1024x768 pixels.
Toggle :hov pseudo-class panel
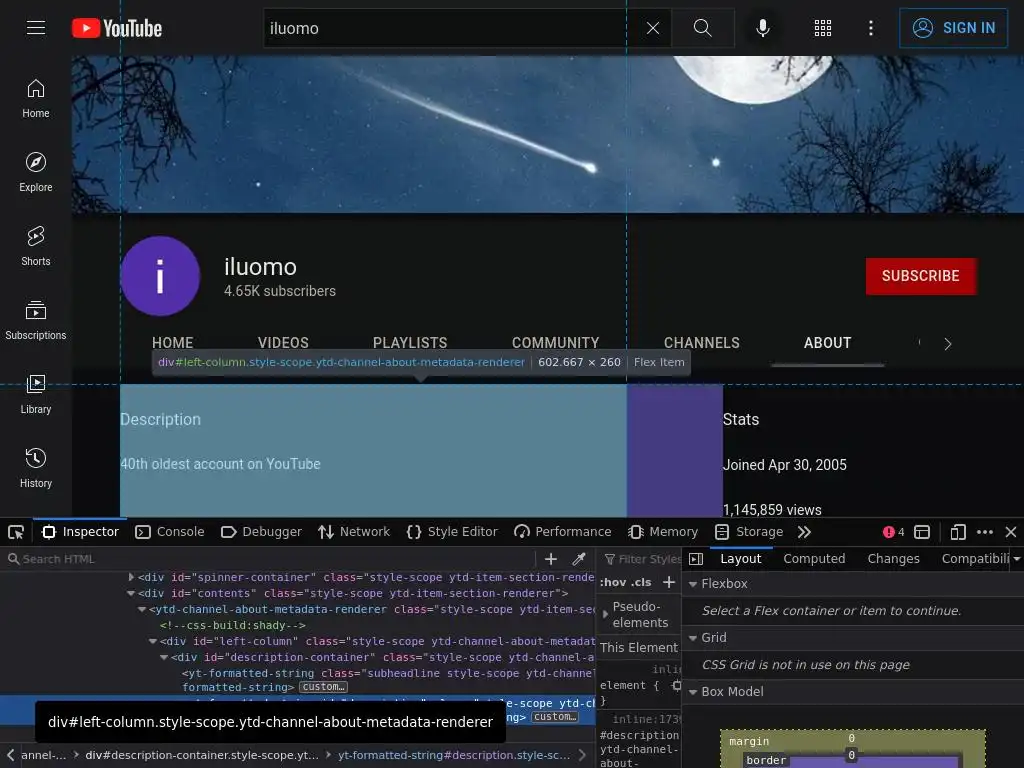coord(613,582)
